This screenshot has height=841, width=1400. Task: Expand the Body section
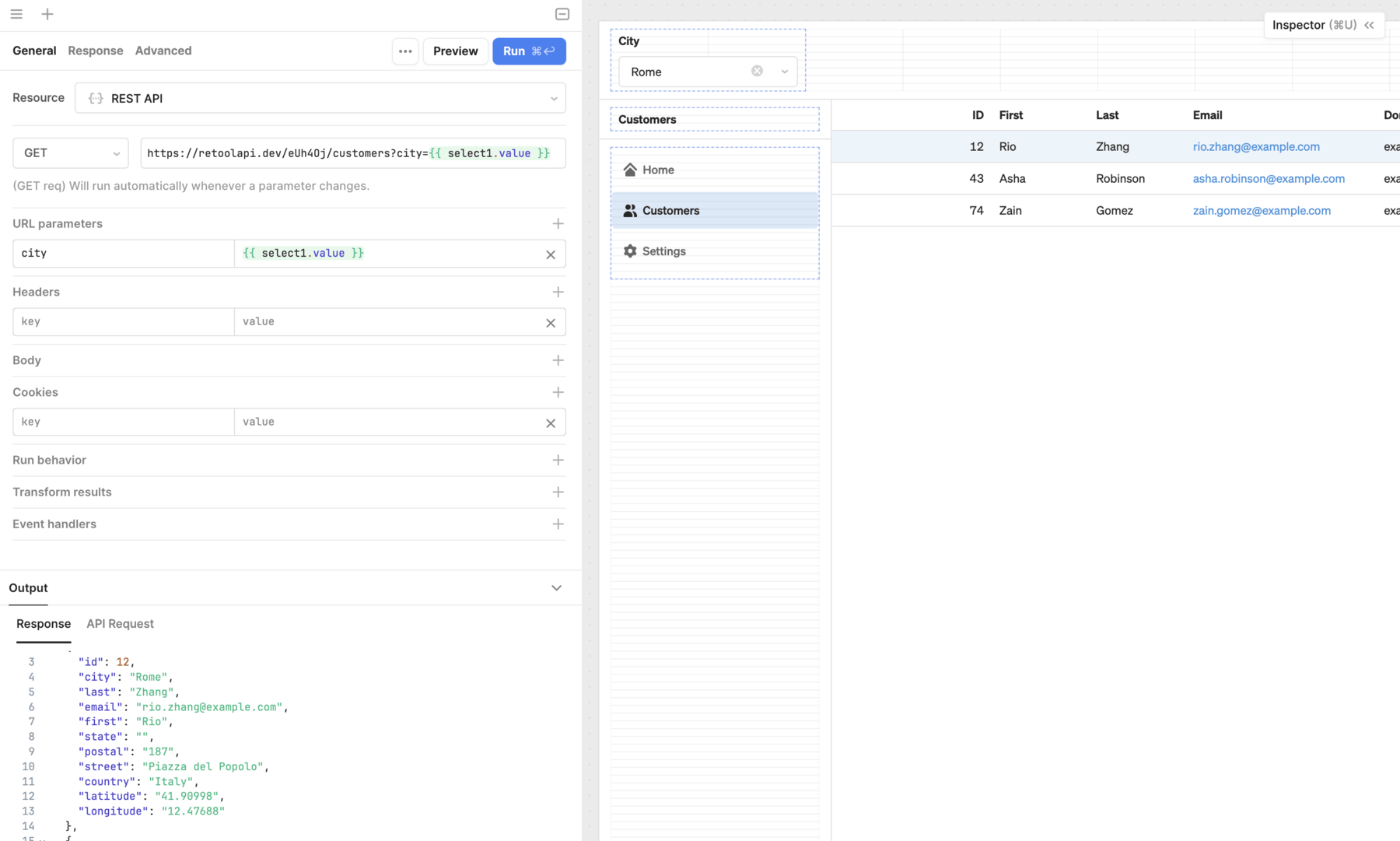558,361
